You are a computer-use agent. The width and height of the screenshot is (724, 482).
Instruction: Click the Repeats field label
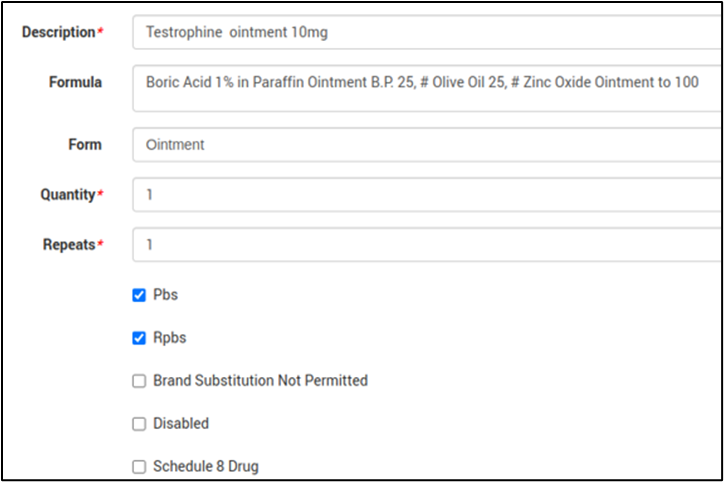click(68, 244)
